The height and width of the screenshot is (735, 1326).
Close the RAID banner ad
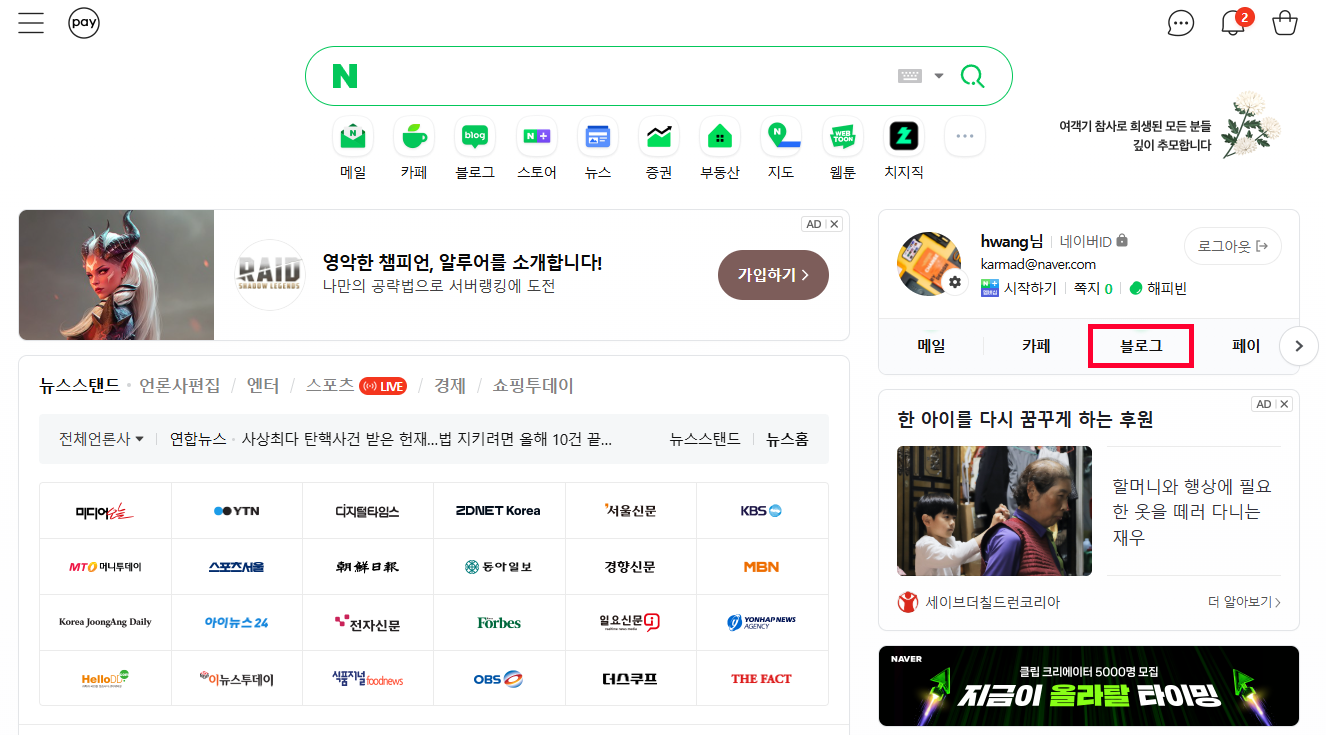point(835,224)
